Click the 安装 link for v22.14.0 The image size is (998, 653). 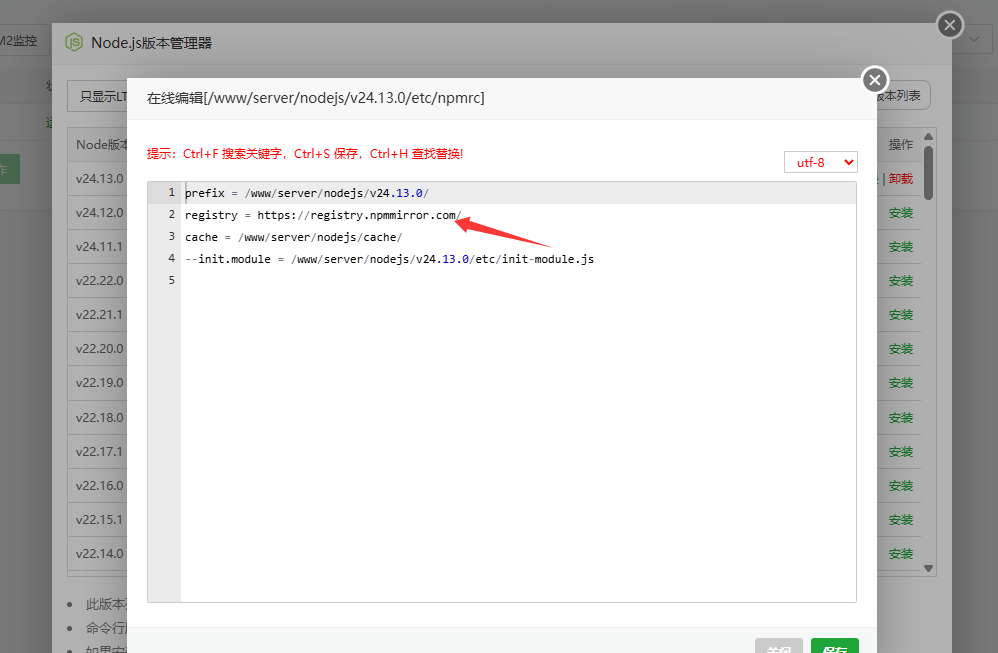(x=900, y=554)
